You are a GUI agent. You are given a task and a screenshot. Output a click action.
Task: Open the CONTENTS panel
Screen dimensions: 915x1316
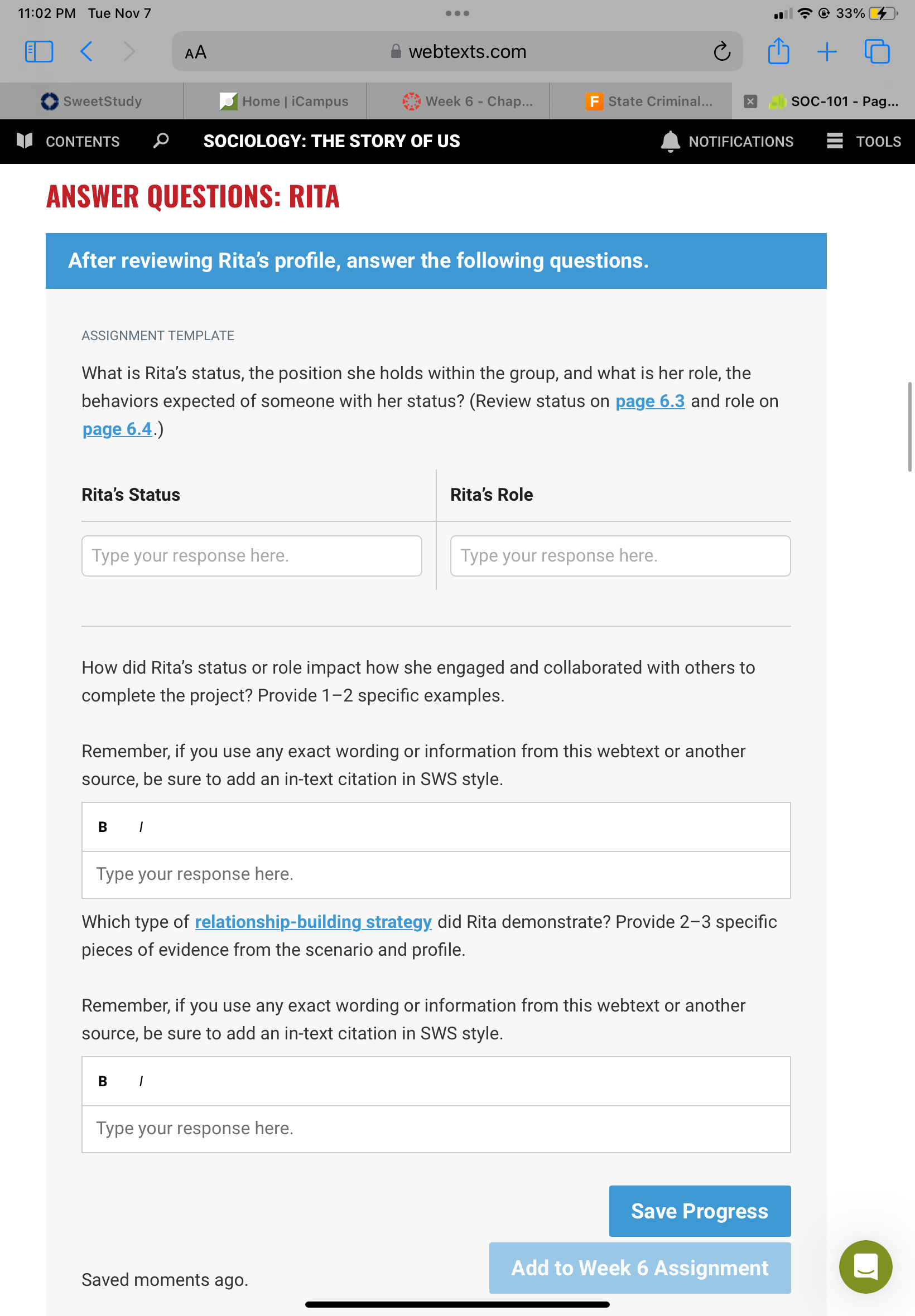pyautogui.click(x=68, y=141)
